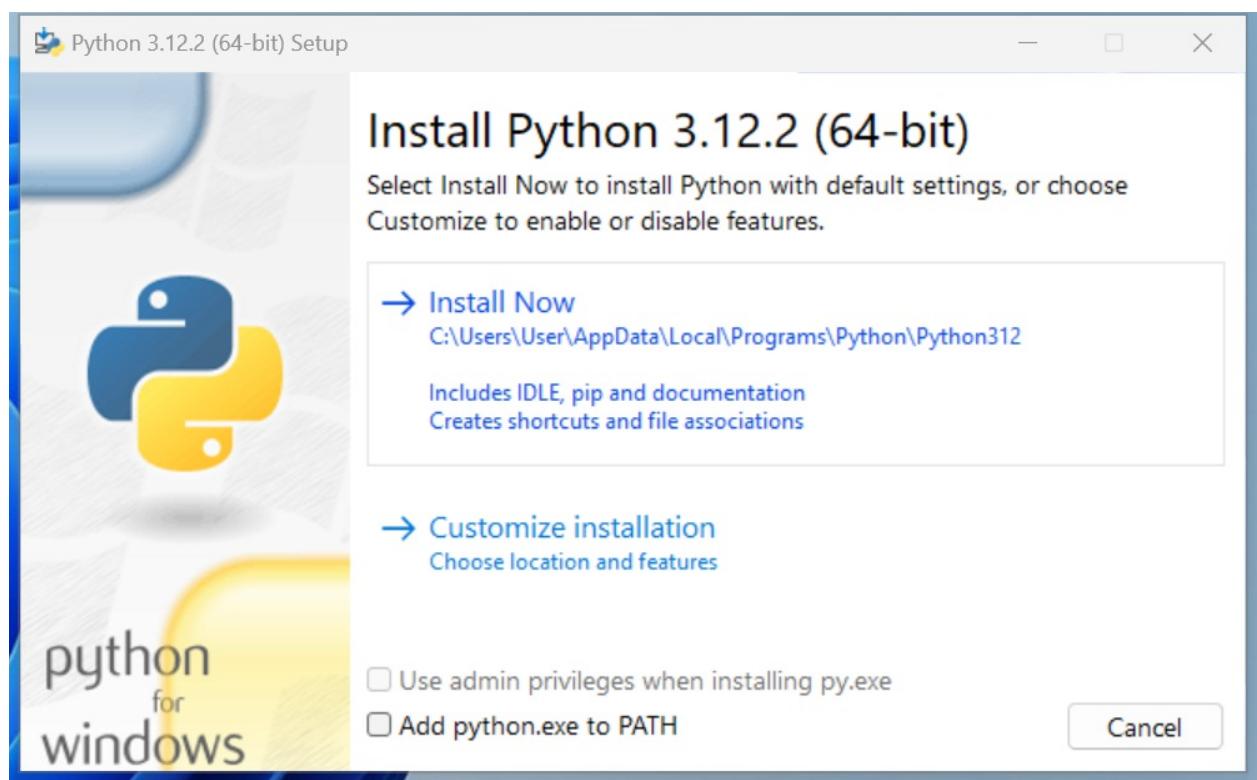Toggle the Use admin privileges checkbox
This screenshot has height=780, width=1257.
[378, 682]
